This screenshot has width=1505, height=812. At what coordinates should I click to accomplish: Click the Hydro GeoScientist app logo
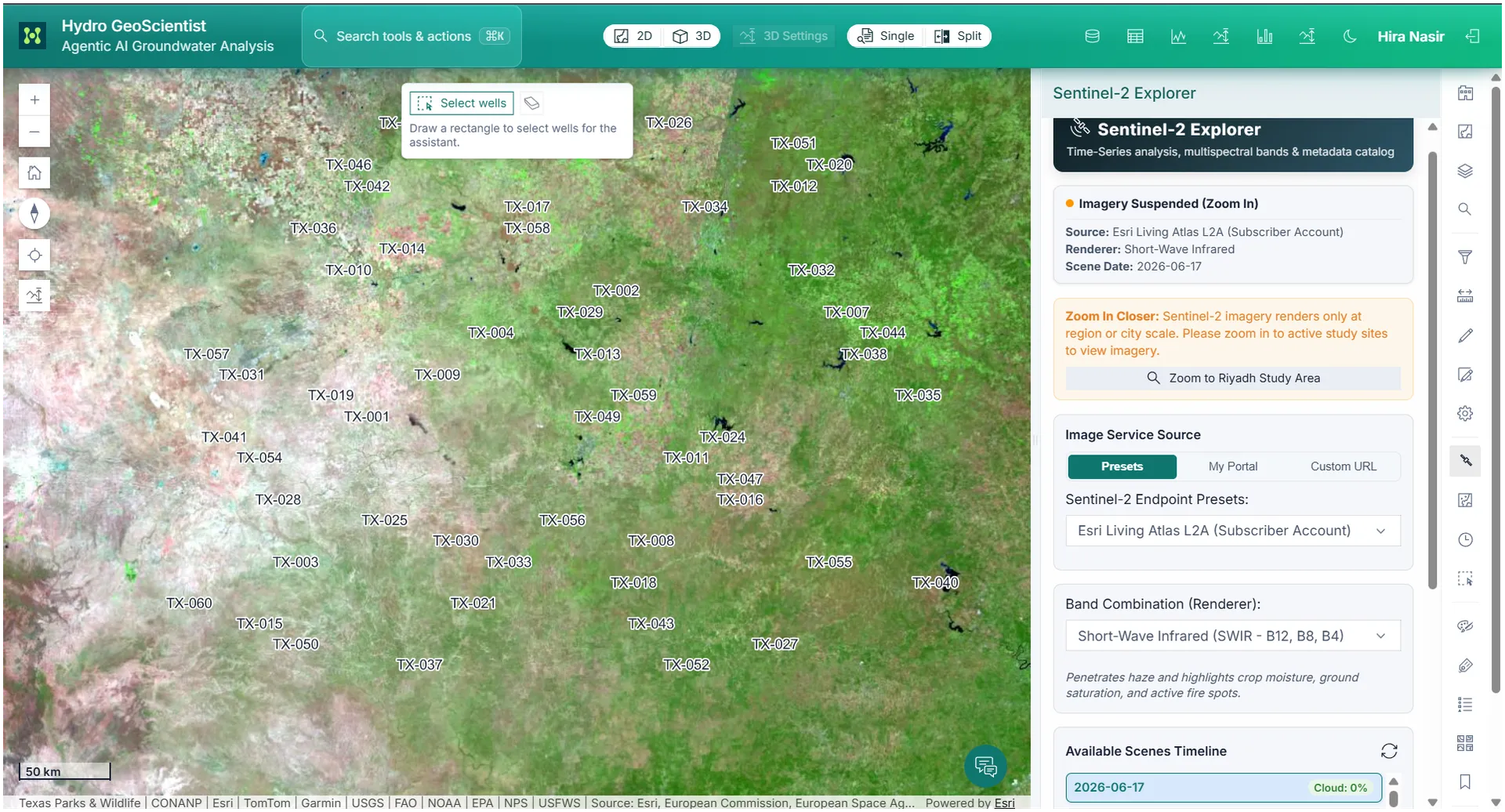click(x=32, y=36)
